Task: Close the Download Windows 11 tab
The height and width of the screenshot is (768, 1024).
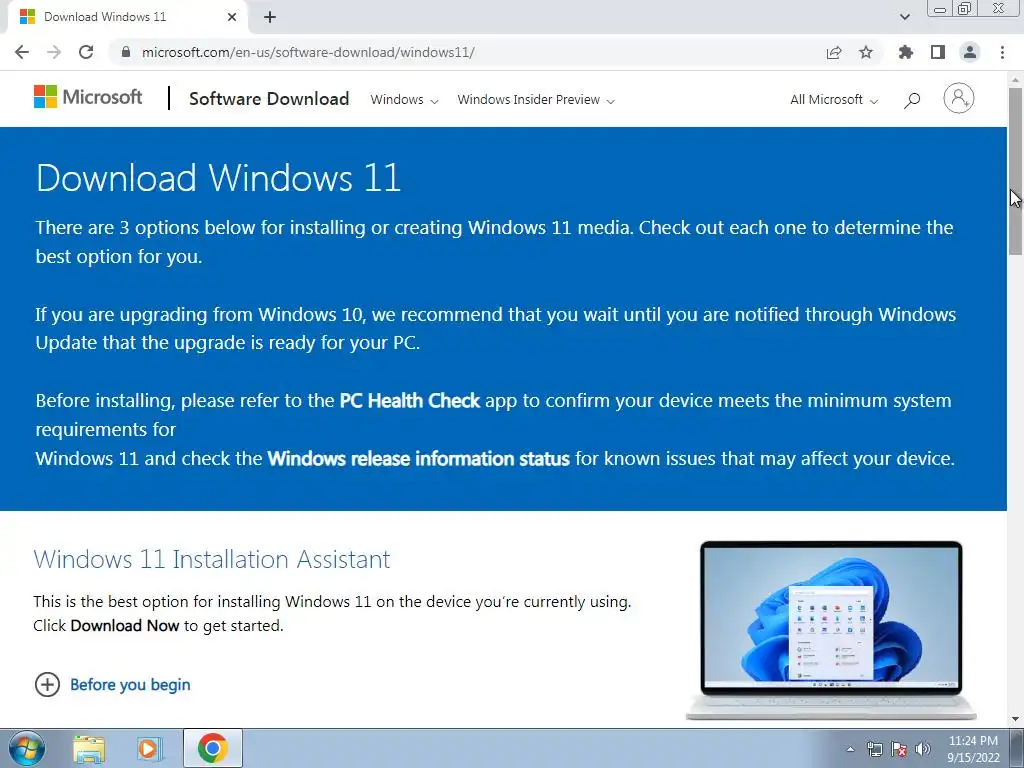Action: coord(232,17)
